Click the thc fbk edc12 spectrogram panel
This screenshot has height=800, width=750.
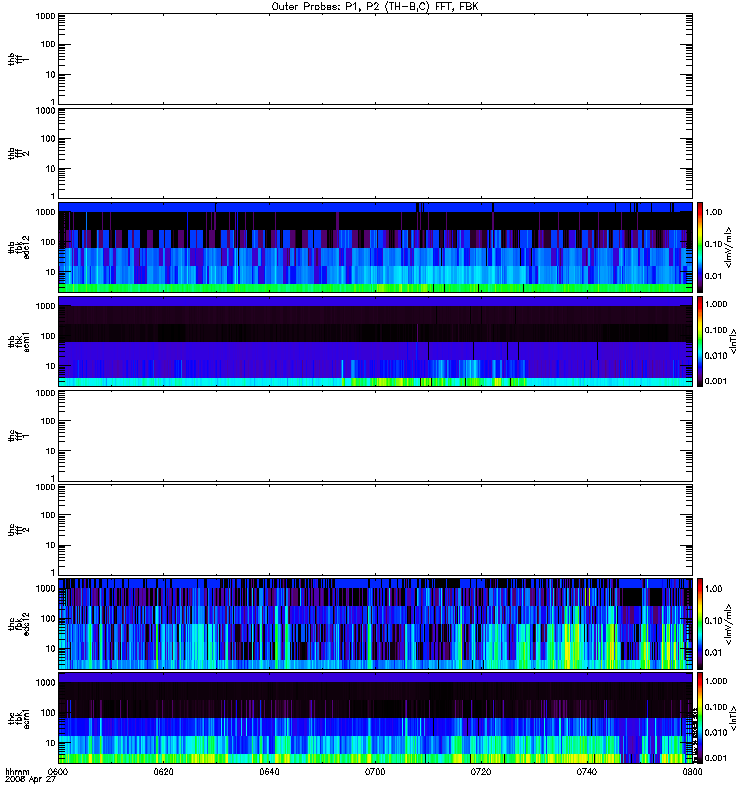coord(375,624)
